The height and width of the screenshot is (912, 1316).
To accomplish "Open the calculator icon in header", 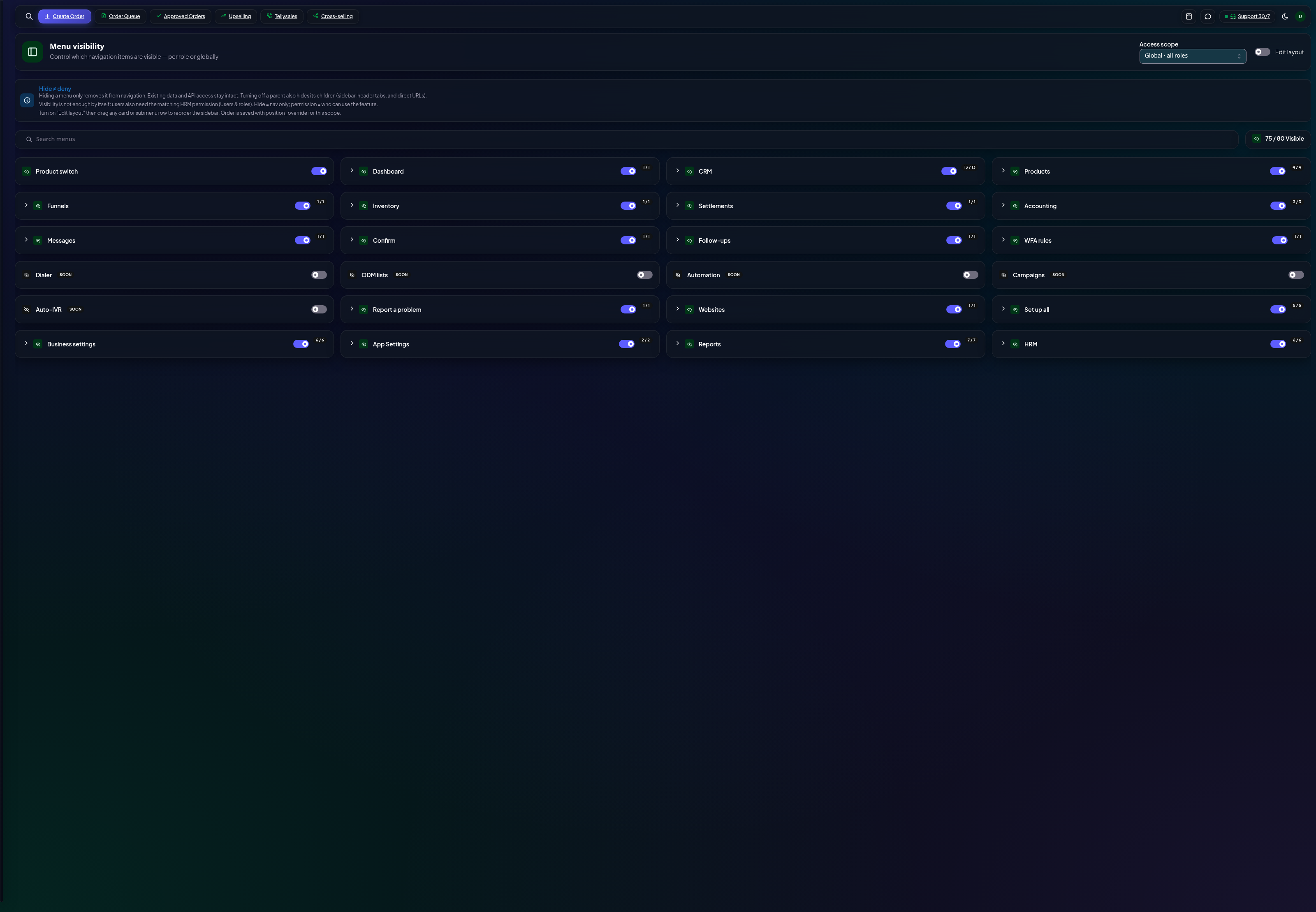I will [x=1189, y=16].
